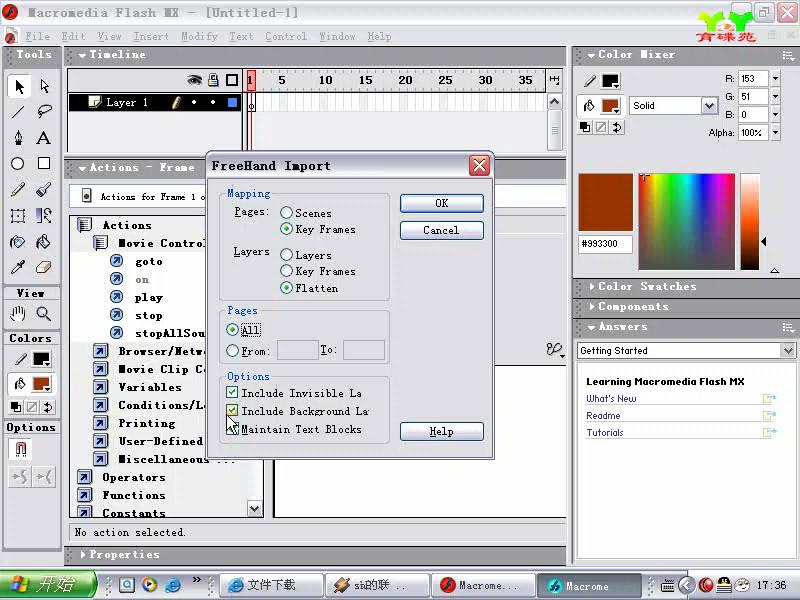The image size is (800, 600).
Task: Choose the Ink Bottle tool
Action: pos(18,241)
